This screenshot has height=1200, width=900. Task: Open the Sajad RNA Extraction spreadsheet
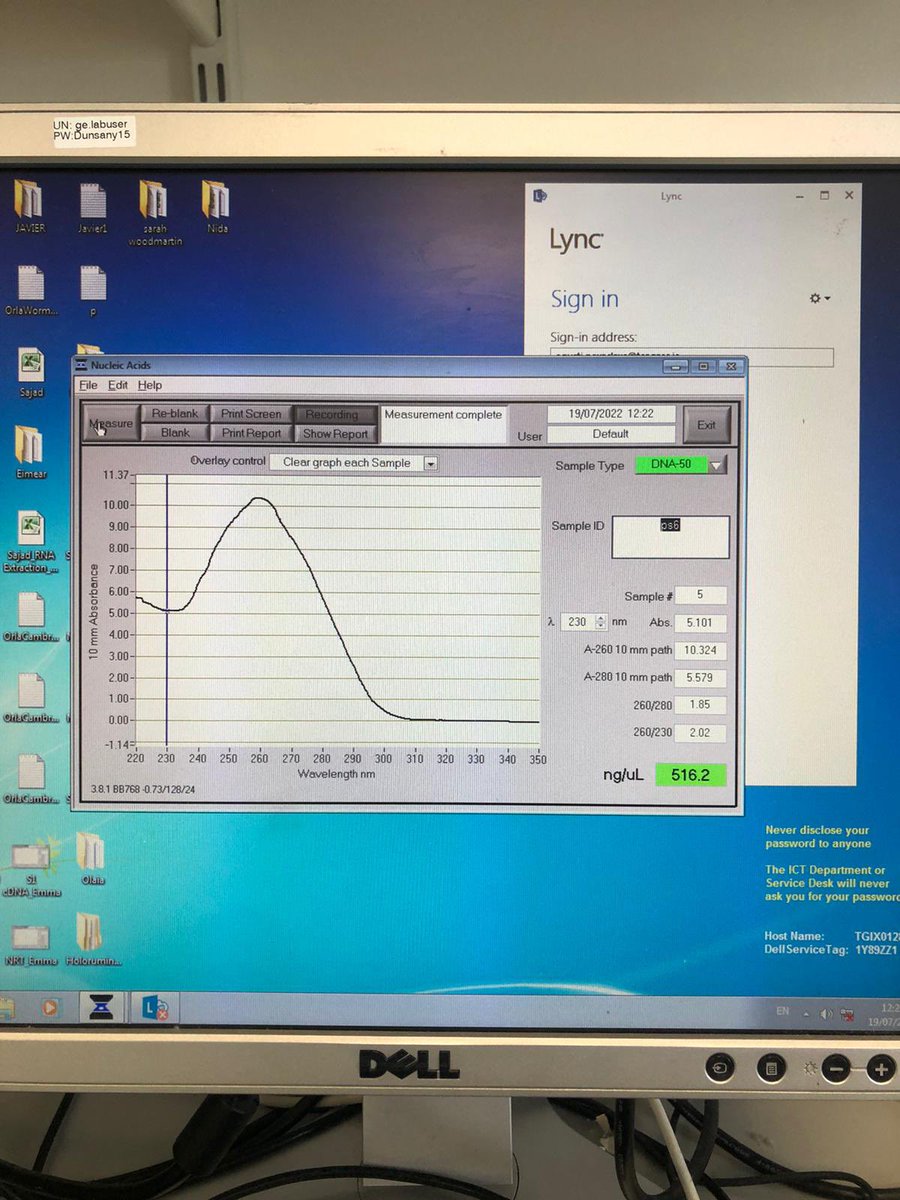[31, 542]
